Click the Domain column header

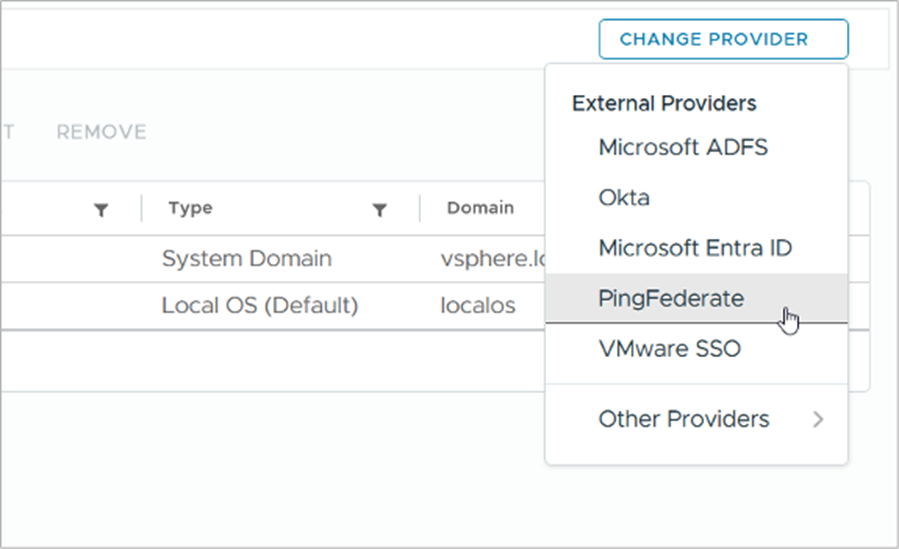coord(480,209)
